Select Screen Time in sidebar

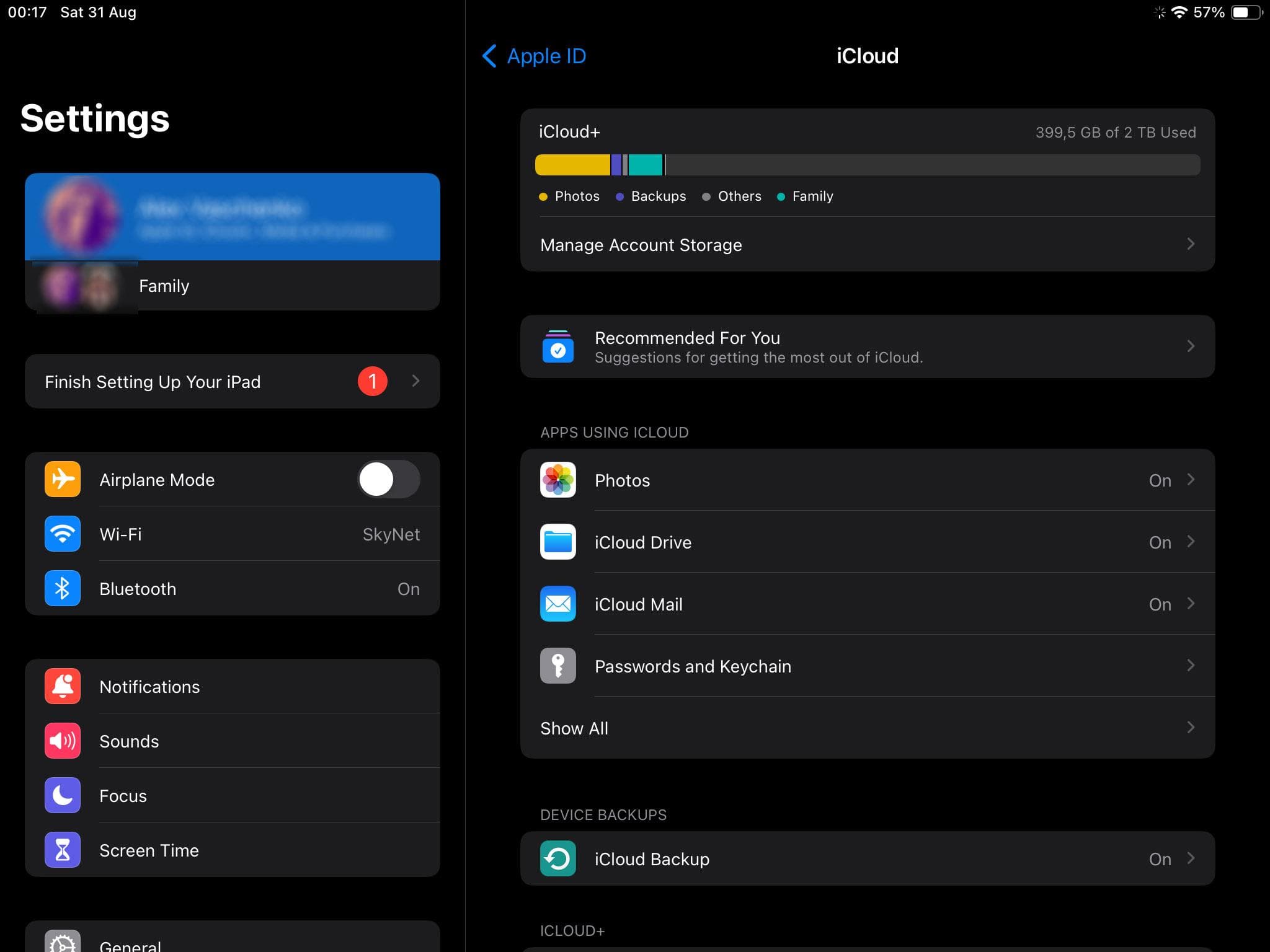pos(233,850)
